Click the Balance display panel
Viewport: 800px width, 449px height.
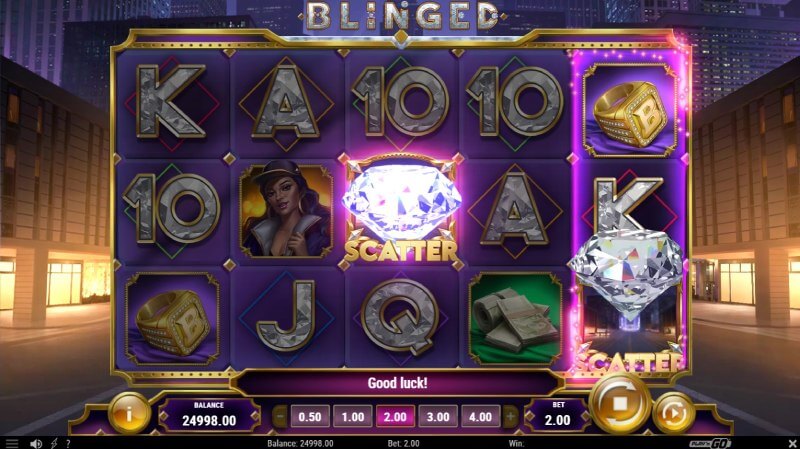pyautogui.click(x=209, y=414)
